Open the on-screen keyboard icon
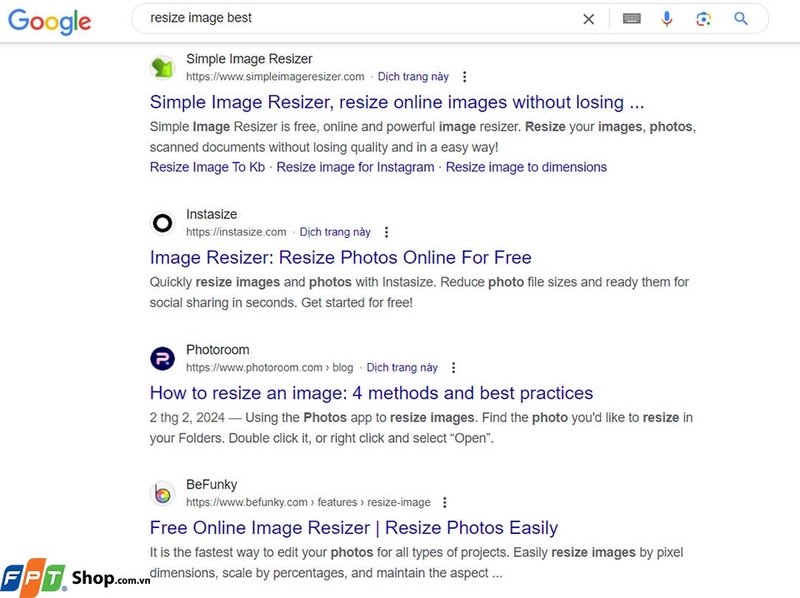The height and width of the screenshot is (598, 800). (632, 19)
